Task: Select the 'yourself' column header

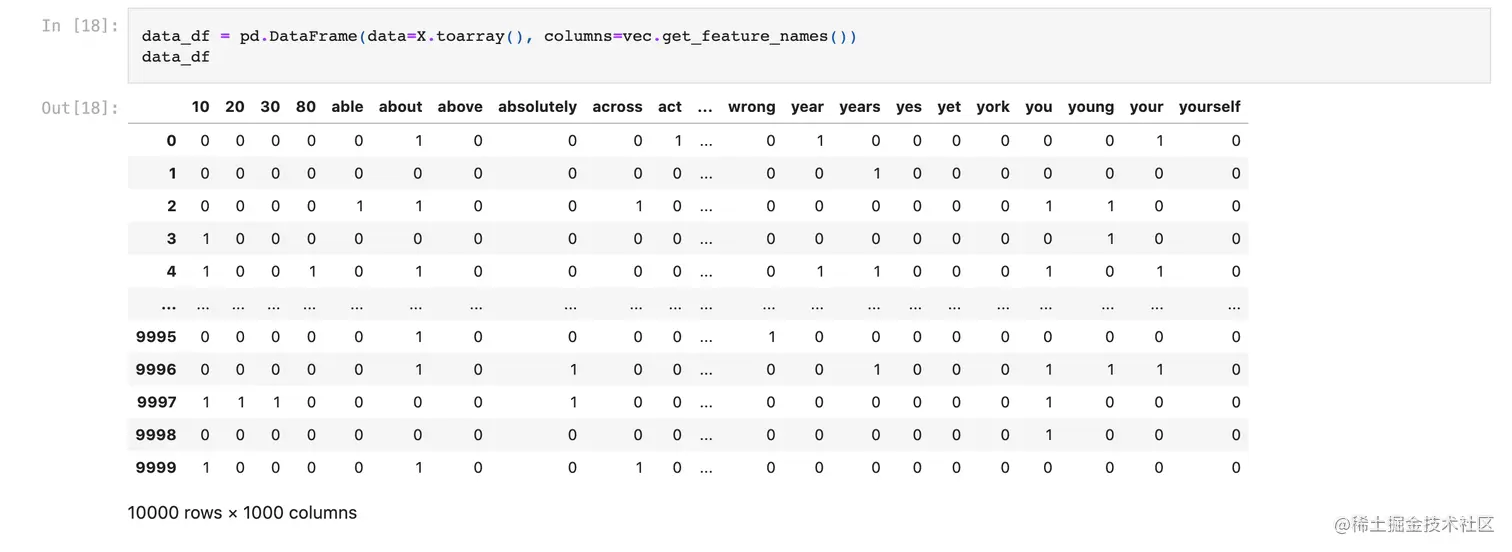Action: (x=1209, y=107)
